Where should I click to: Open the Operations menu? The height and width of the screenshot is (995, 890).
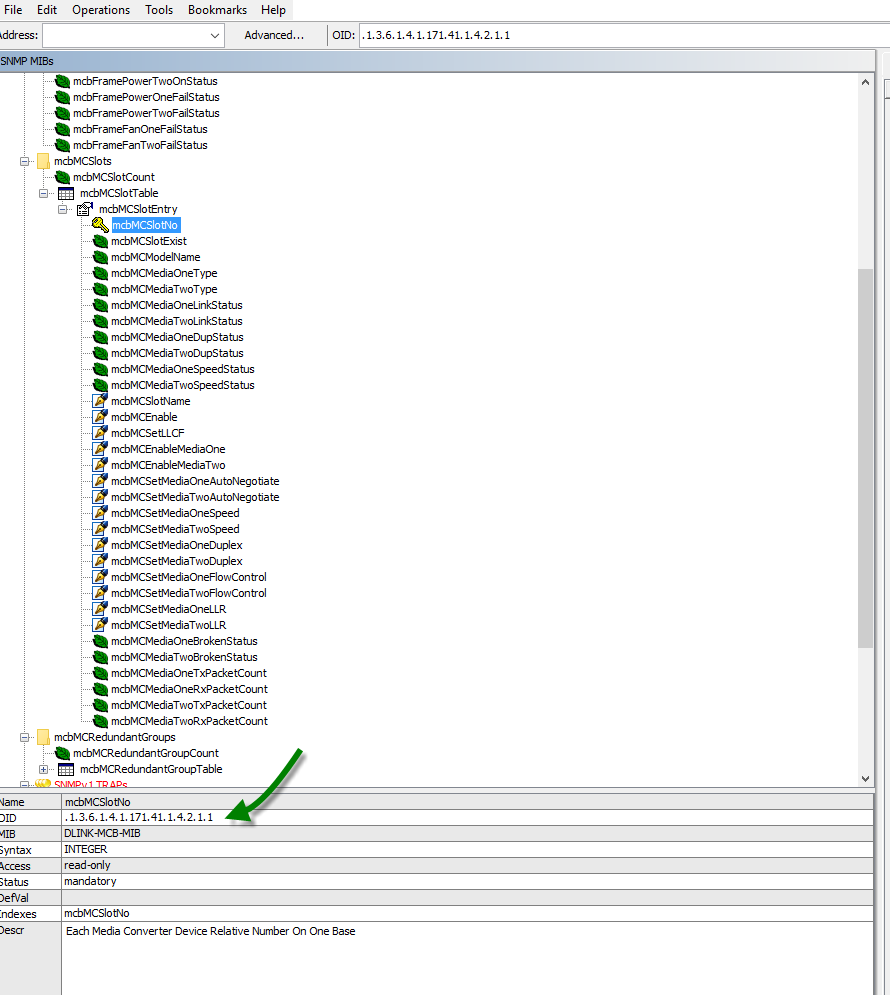tap(101, 10)
